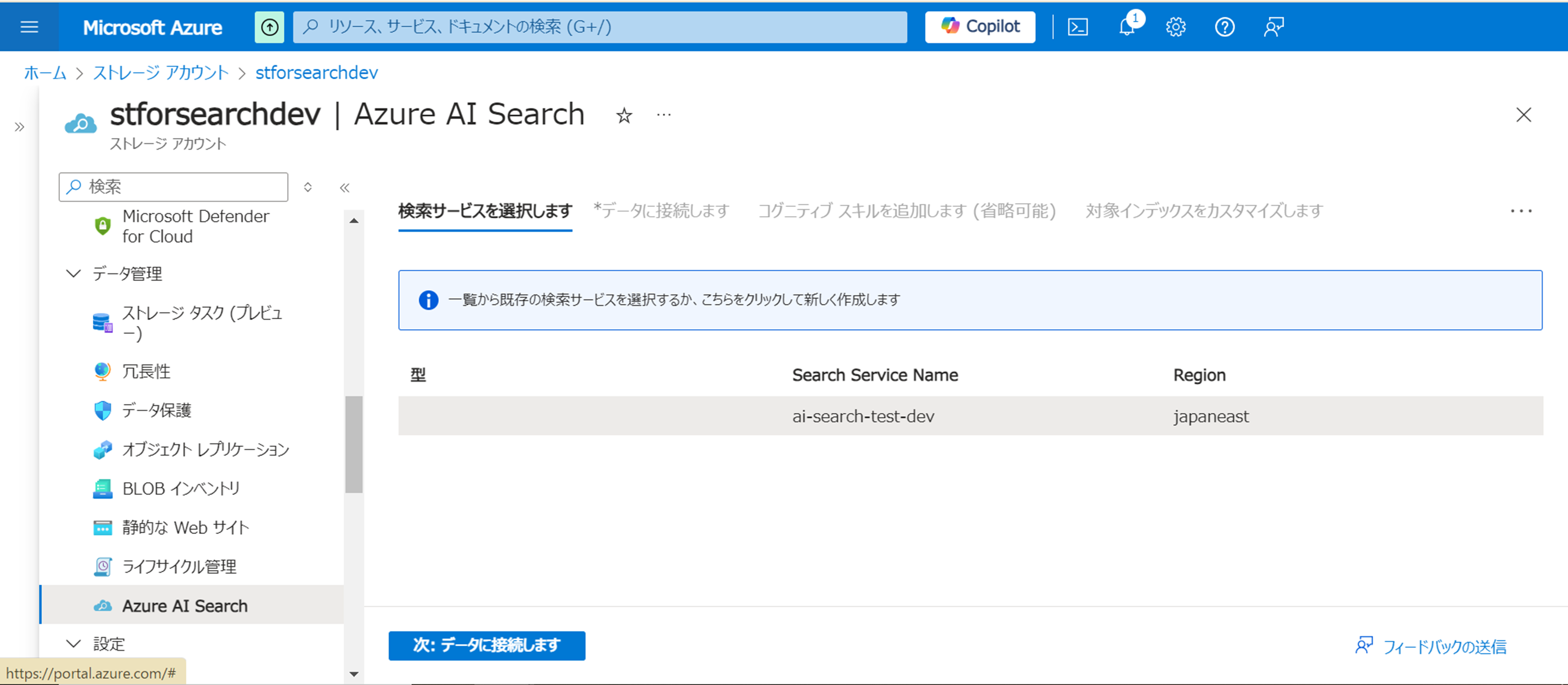Open Copilot from the header

coord(980,27)
